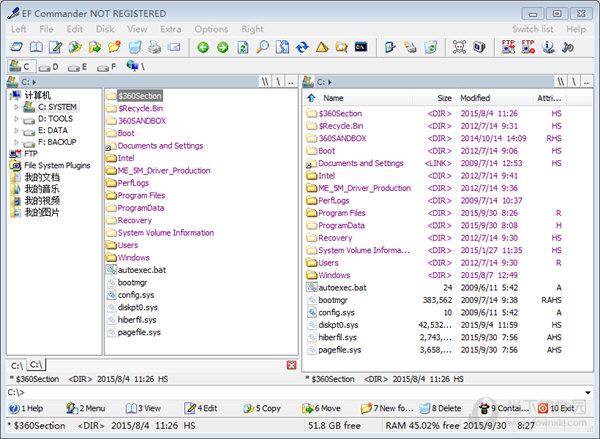The width and height of the screenshot is (600, 439).
Task: Open the Disk menu
Action: pyautogui.click(x=105, y=29)
